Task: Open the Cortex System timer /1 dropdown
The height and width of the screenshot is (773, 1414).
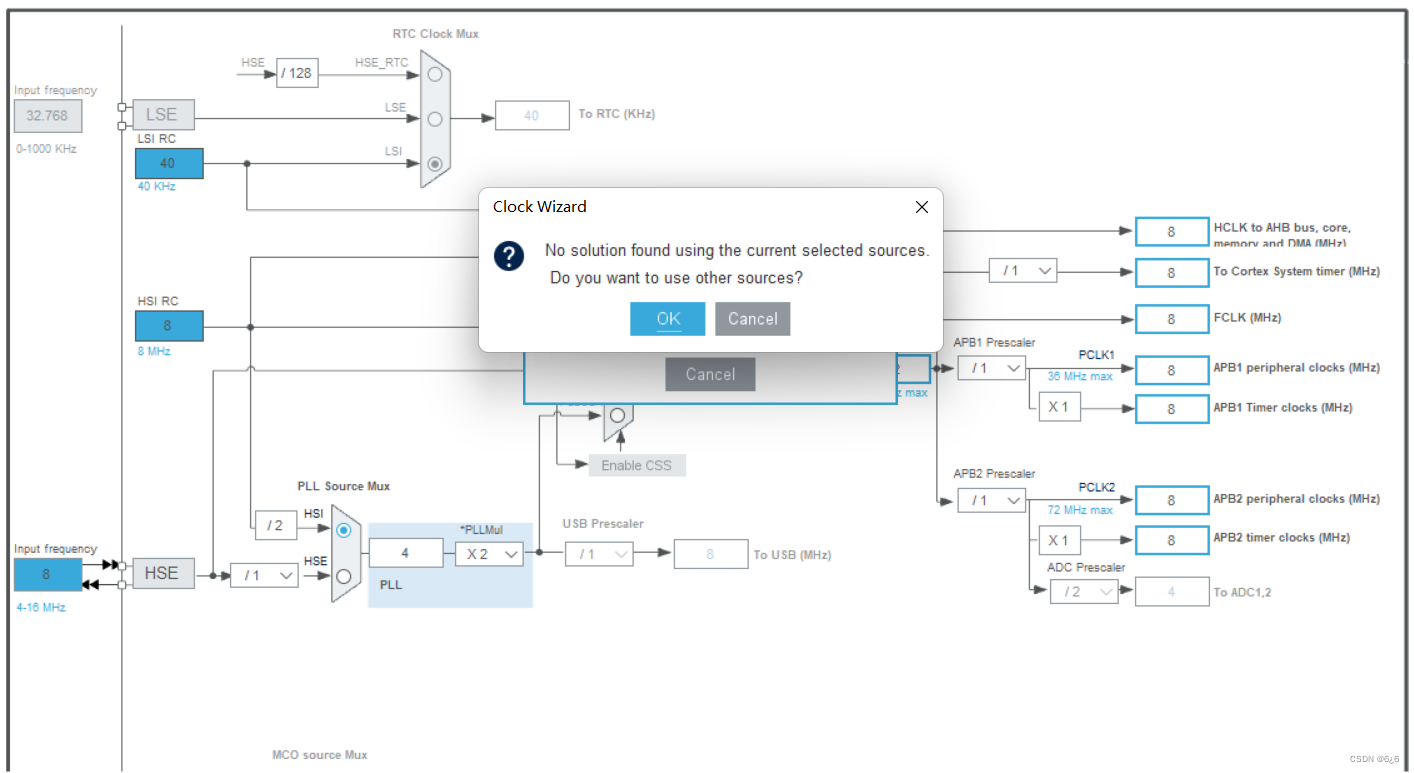Action: tap(1023, 271)
